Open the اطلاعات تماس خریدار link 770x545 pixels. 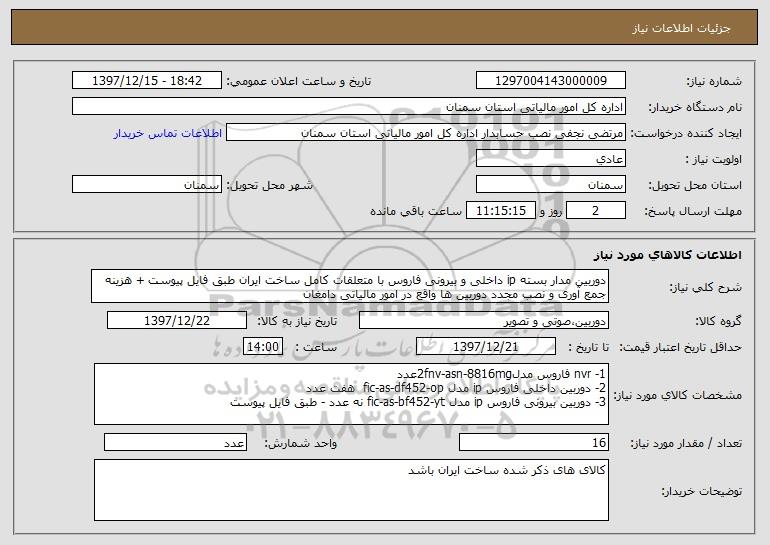(x=168, y=133)
